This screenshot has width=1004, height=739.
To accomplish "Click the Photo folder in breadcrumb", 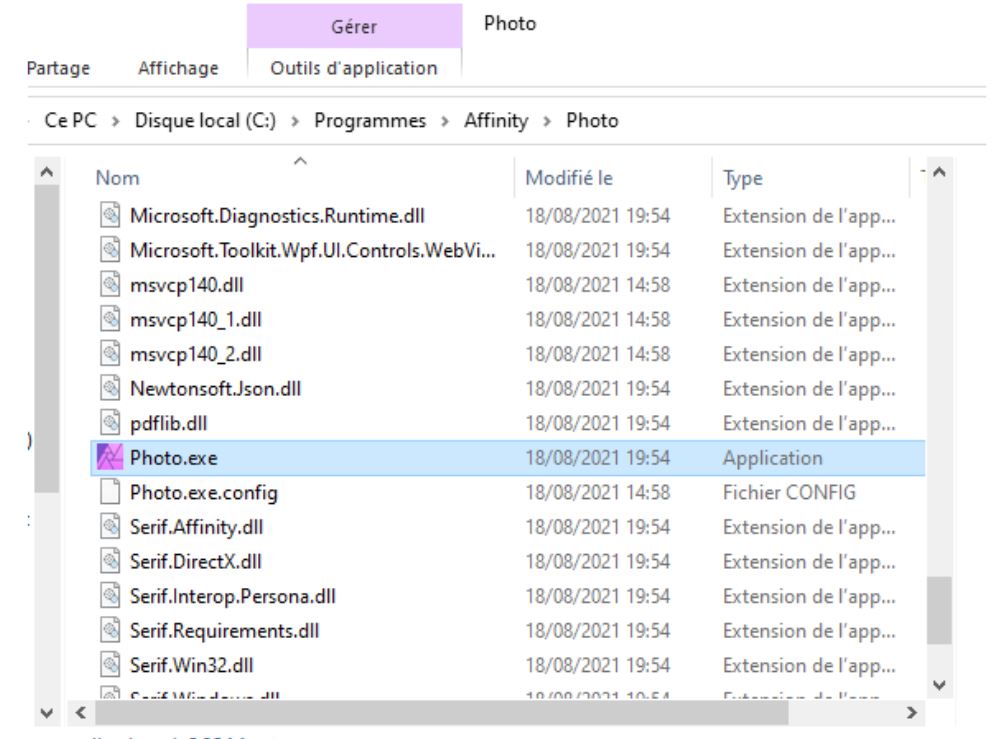I will [x=592, y=120].
